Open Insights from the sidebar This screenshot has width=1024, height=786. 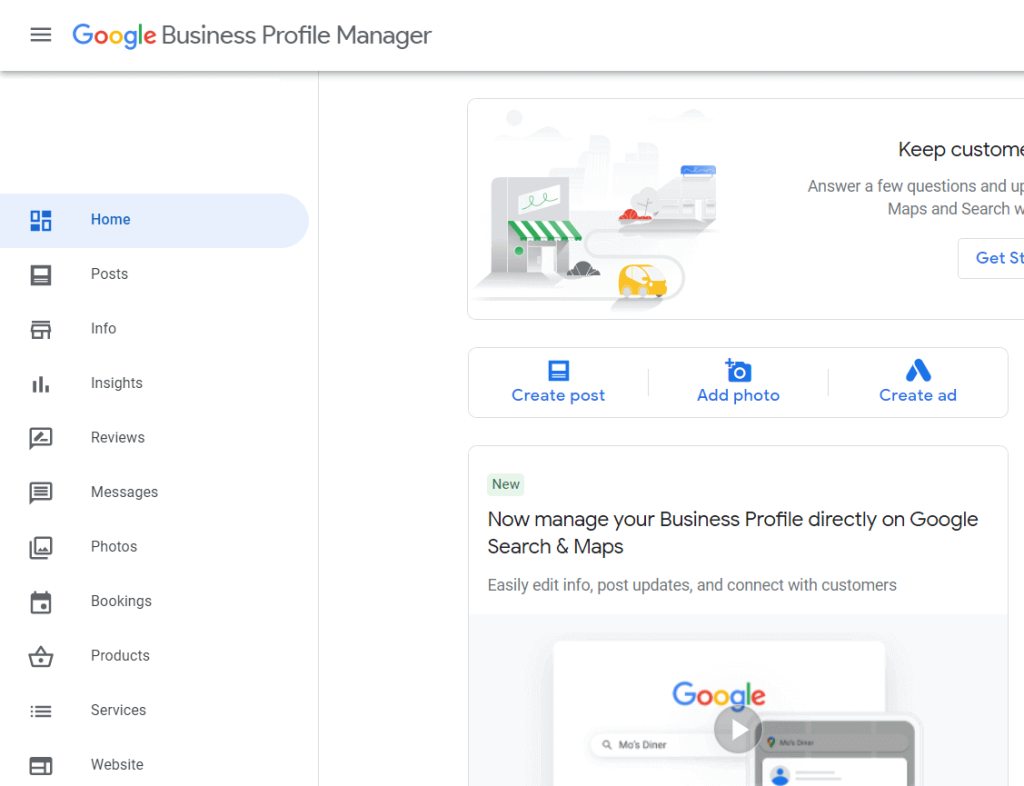point(154,383)
